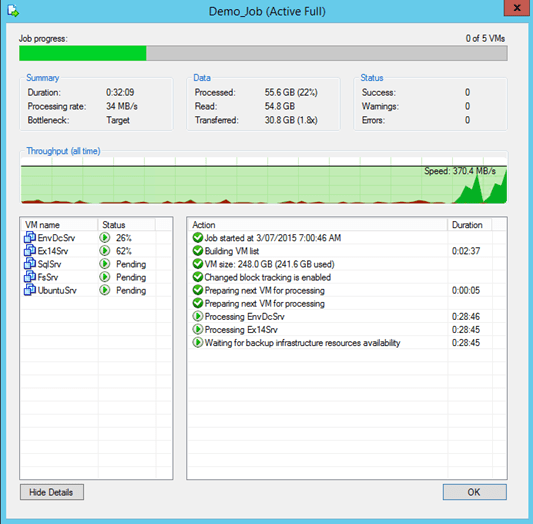Sort by the Status column header
The width and height of the screenshot is (533, 524).
[x=127, y=225]
